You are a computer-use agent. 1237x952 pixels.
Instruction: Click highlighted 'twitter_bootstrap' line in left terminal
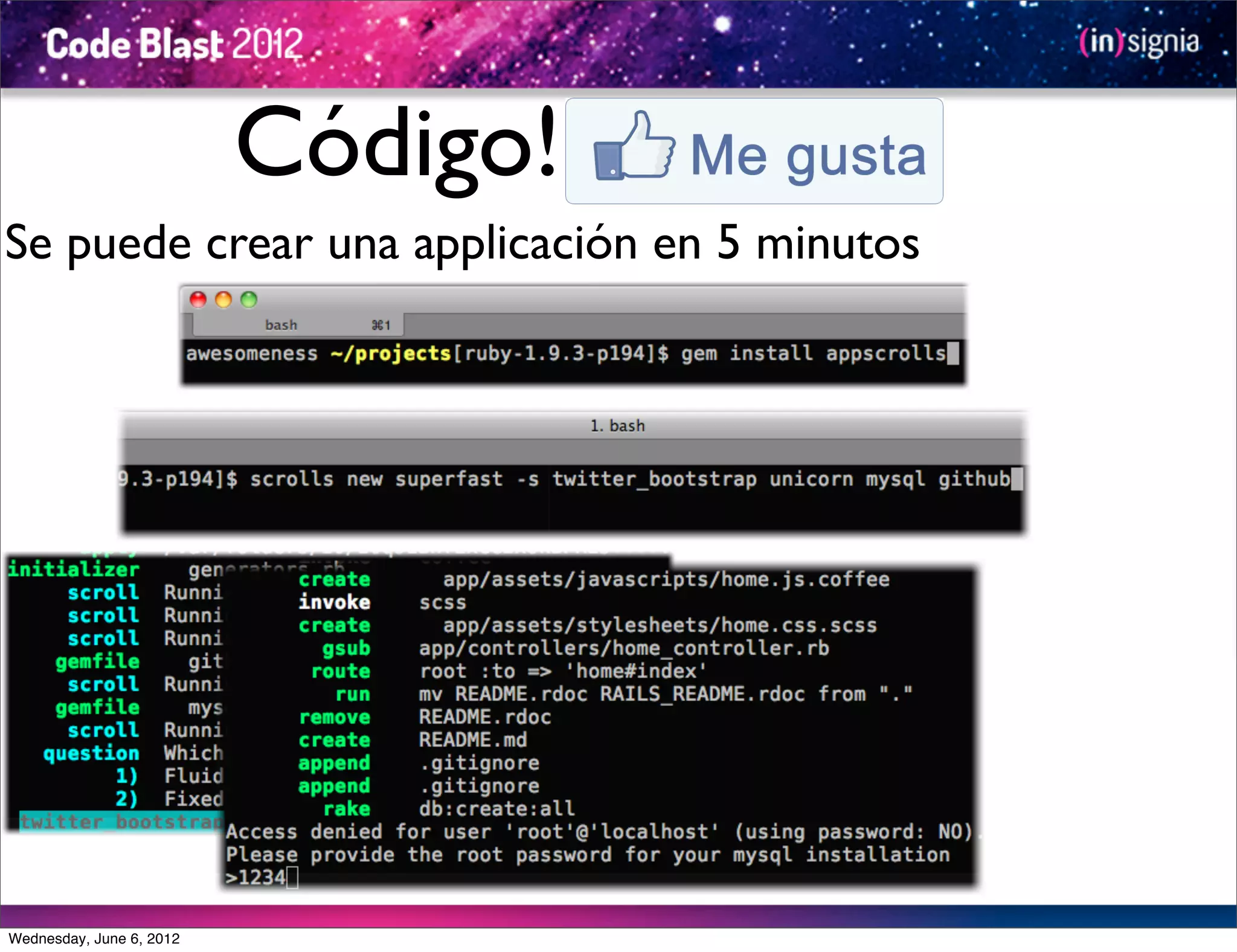point(121,822)
